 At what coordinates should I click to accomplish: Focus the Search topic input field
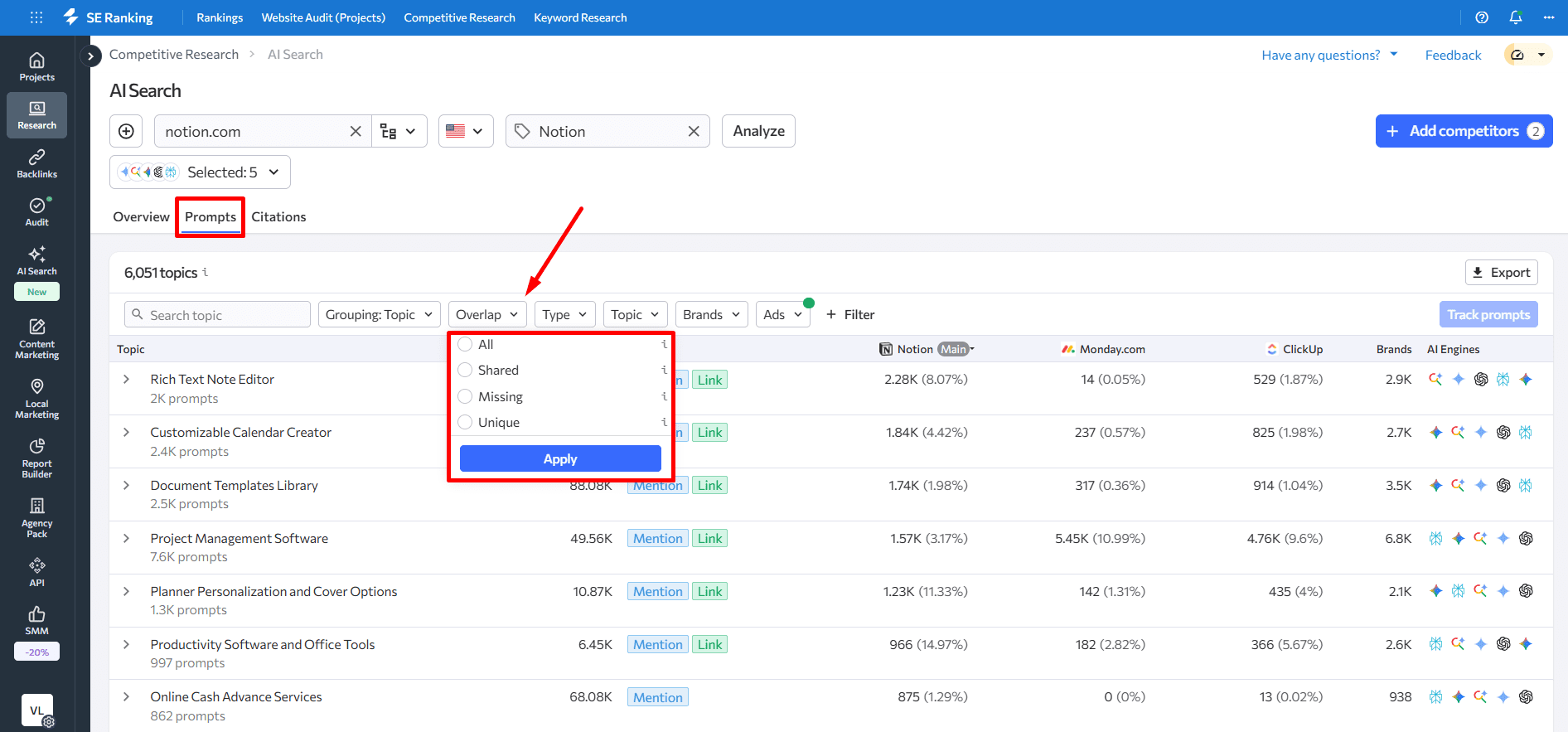[217, 314]
